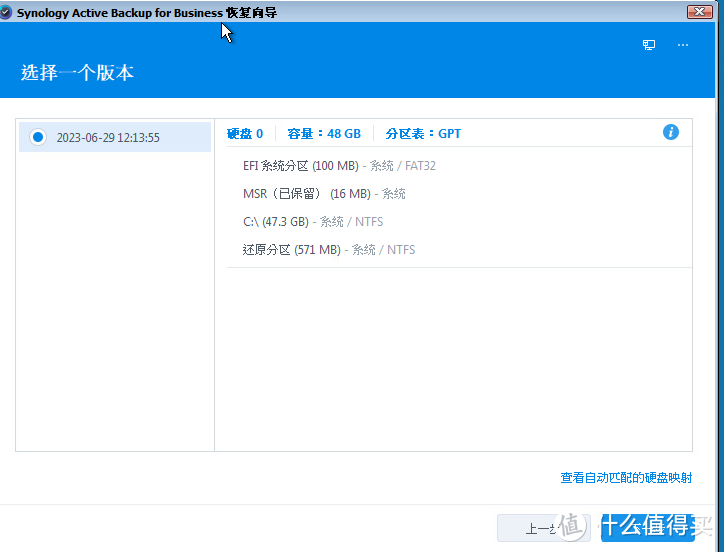Viewport: 724px width, 552px height.
Task: Click the 选择一个版本 heading
Action: (x=77, y=73)
